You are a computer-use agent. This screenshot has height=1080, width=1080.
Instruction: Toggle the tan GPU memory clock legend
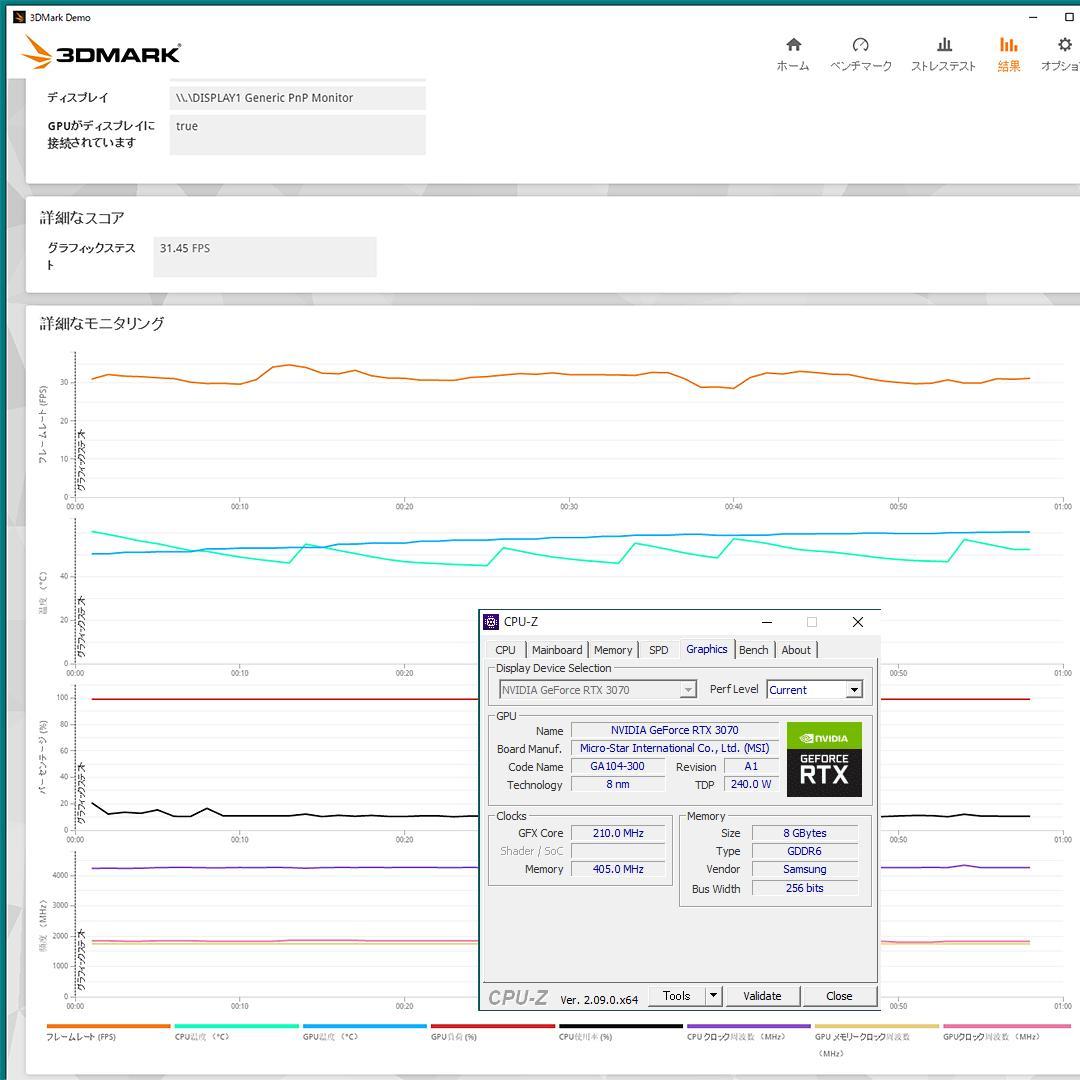(877, 1040)
